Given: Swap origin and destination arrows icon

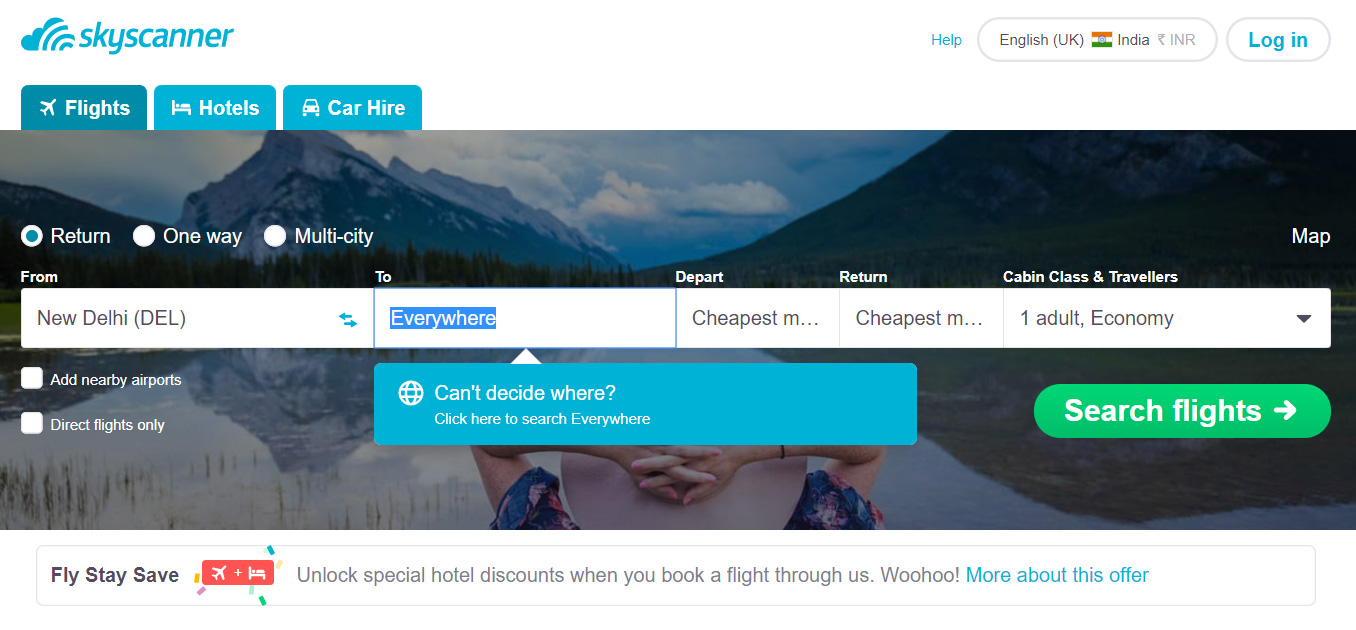Looking at the screenshot, I should 348,319.
